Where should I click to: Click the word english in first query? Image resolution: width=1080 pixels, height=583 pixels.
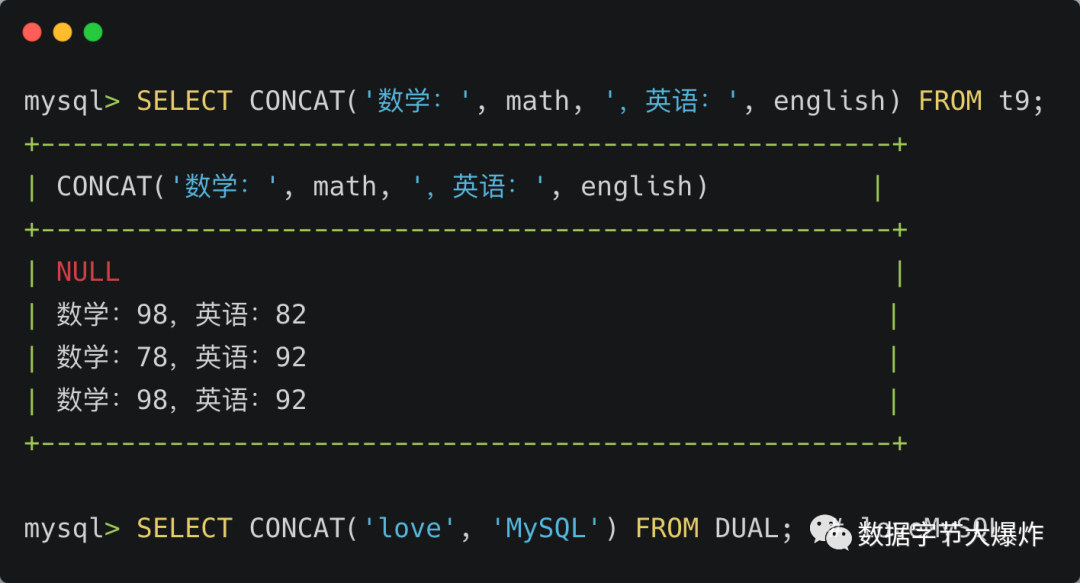coord(829,102)
